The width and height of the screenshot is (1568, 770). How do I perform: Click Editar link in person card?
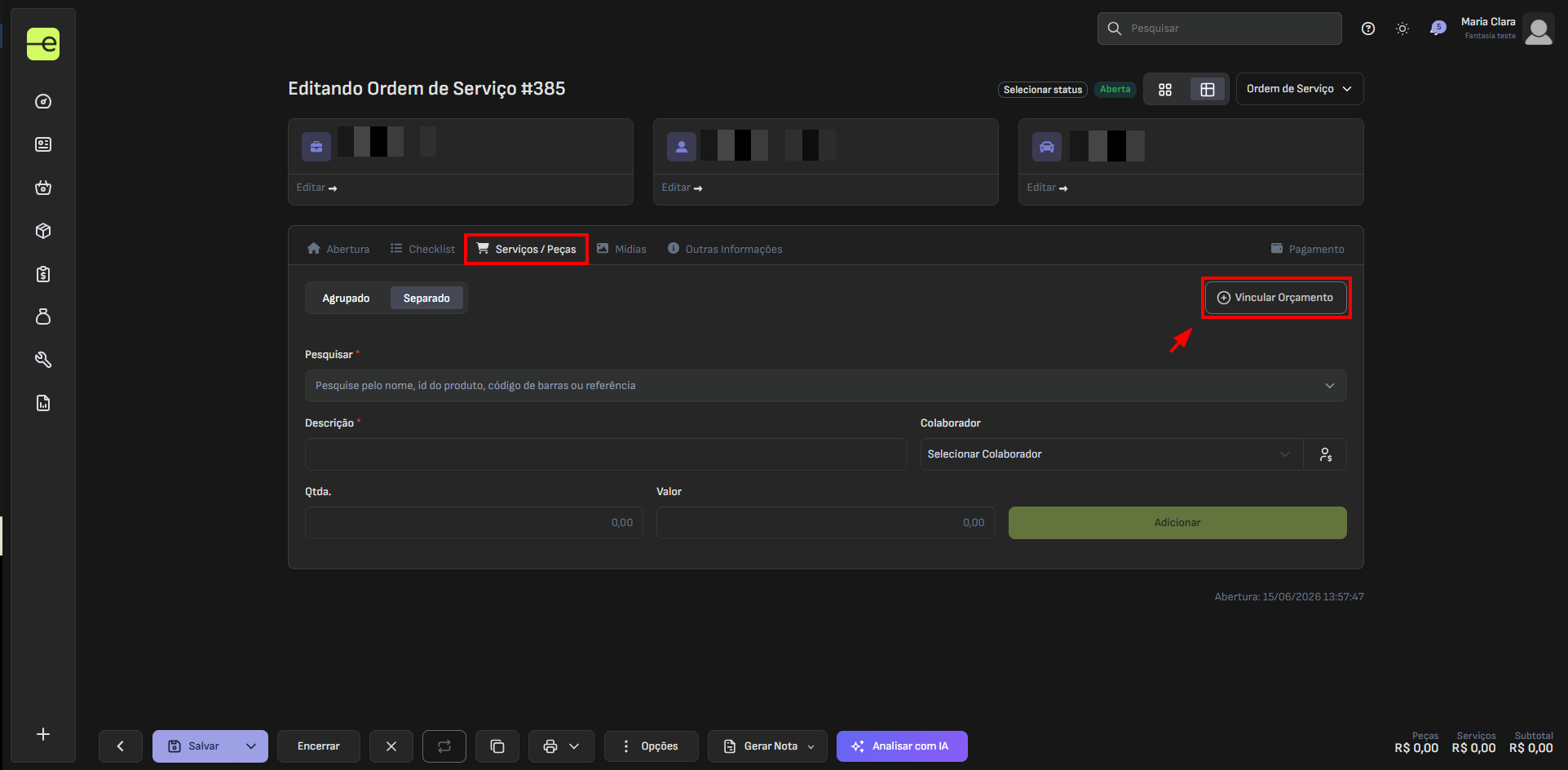[x=682, y=188]
